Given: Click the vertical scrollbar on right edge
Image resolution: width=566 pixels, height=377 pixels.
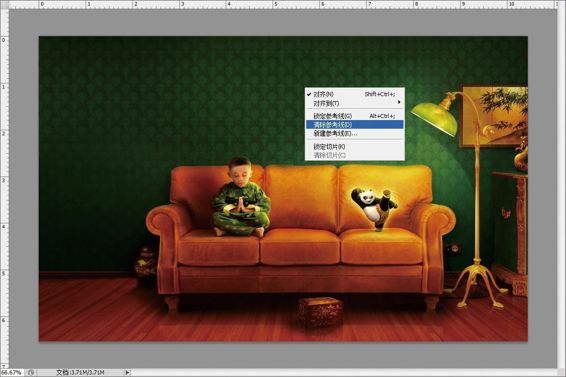Looking at the screenshot, I should (561, 188).
